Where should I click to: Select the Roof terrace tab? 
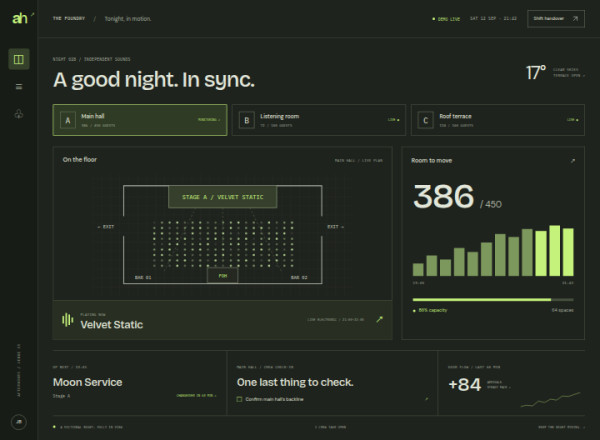pyautogui.click(x=498, y=120)
